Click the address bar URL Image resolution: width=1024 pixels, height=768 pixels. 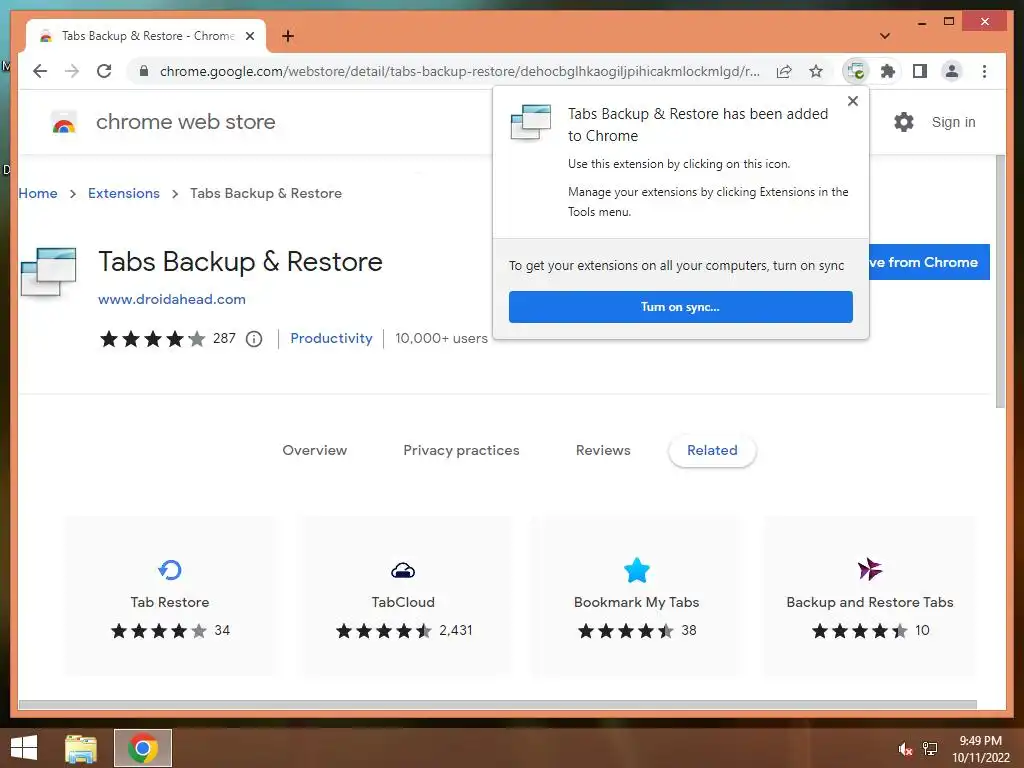click(x=459, y=71)
